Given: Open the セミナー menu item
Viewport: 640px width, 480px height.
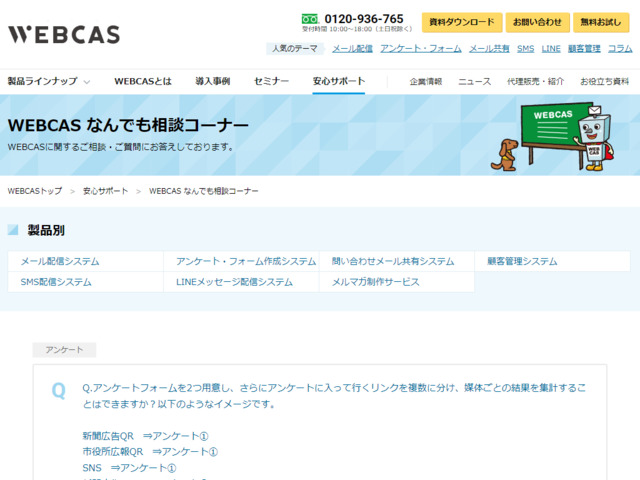Looking at the screenshot, I should click(x=271, y=81).
